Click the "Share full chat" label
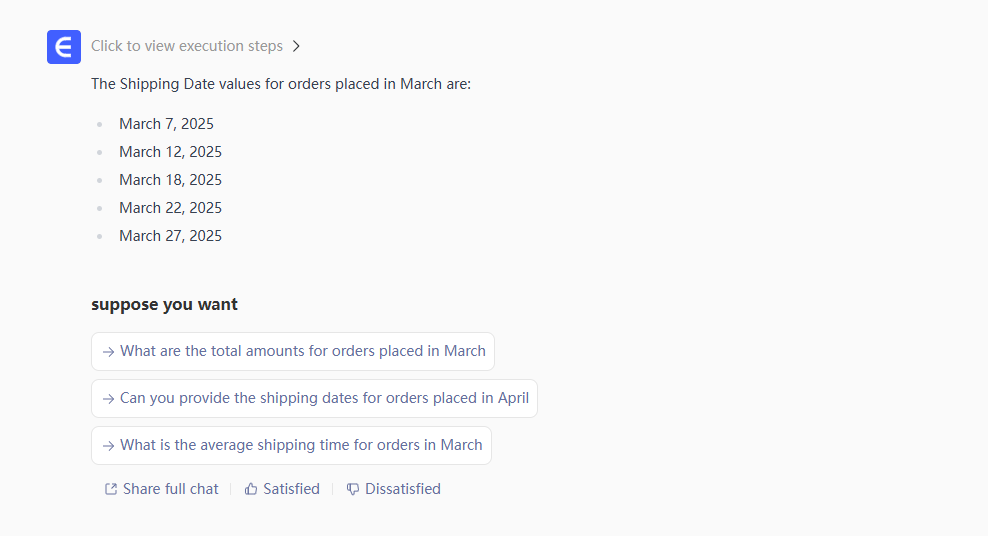Image resolution: width=988 pixels, height=536 pixels. click(x=170, y=489)
